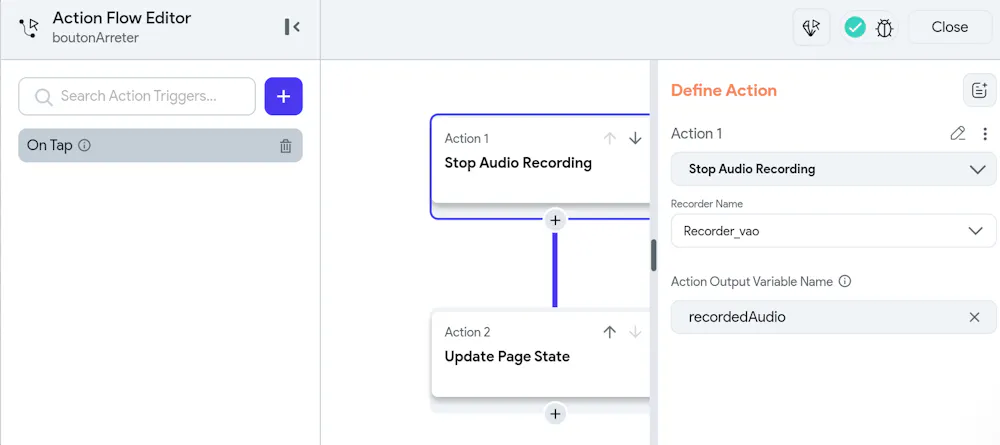The width and height of the screenshot is (1000, 445).
Task: Add action below Stop Audio Recording
Action: click(555, 221)
